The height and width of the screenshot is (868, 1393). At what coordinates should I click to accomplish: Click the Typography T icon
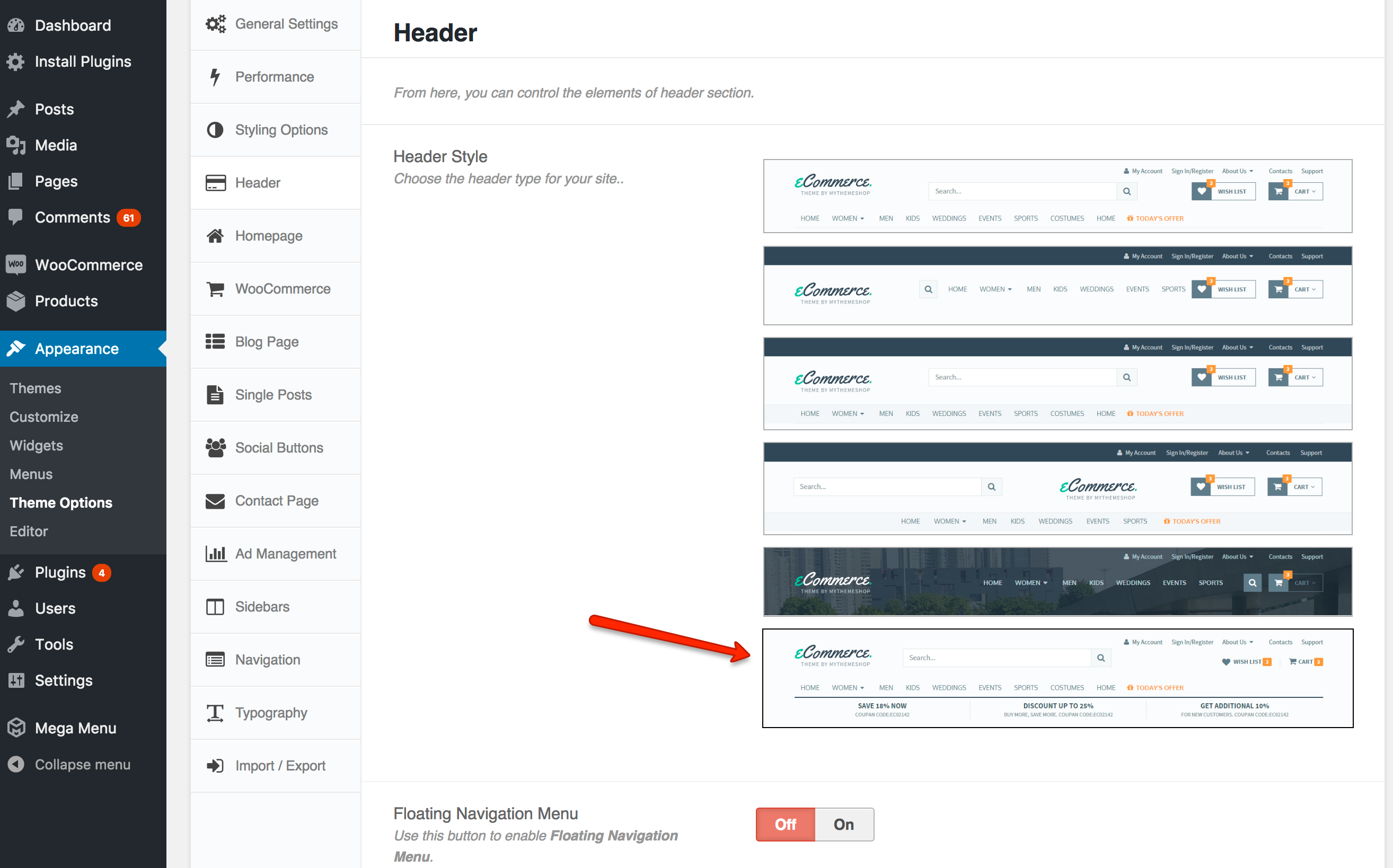[215, 713]
